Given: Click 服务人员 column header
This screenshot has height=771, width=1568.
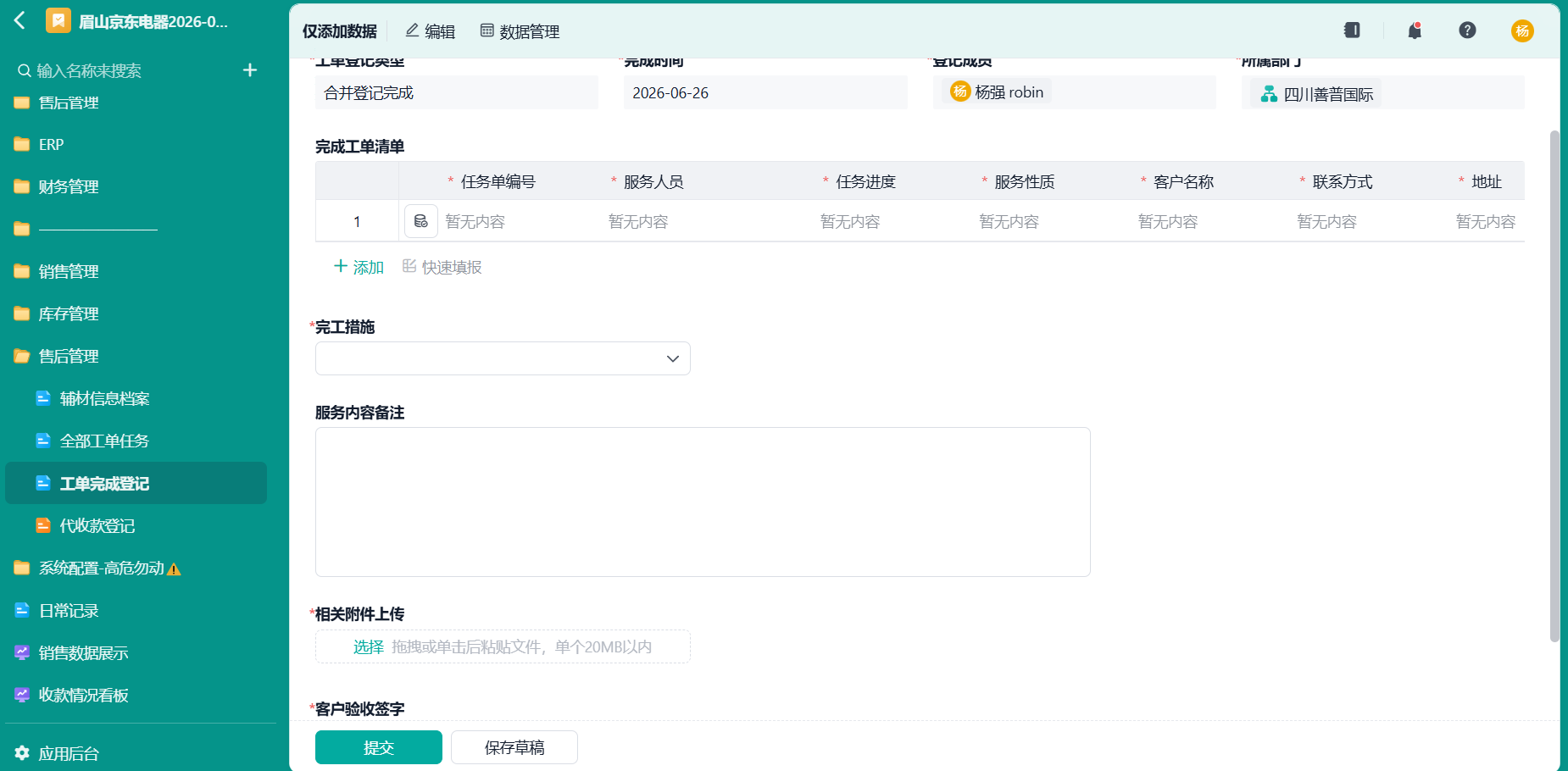Looking at the screenshot, I should (653, 181).
